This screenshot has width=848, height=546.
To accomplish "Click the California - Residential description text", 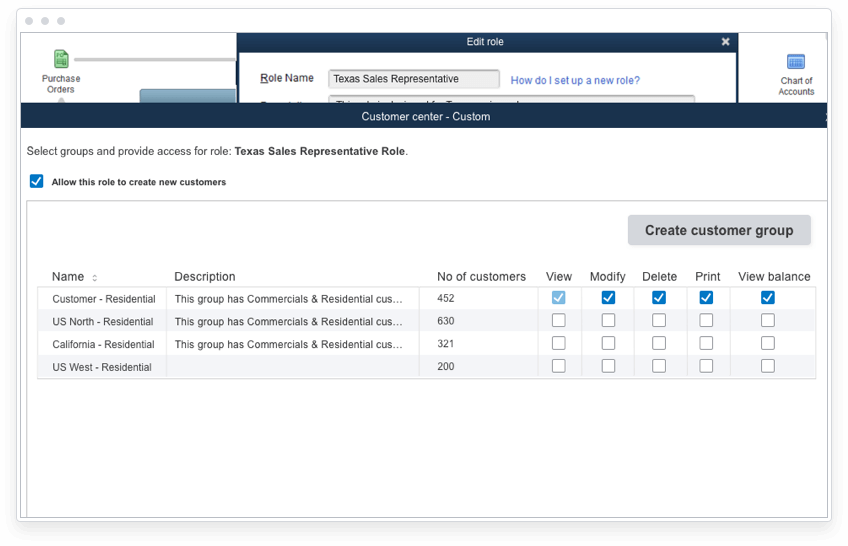I will pyautogui.click(x=288, y=344).
